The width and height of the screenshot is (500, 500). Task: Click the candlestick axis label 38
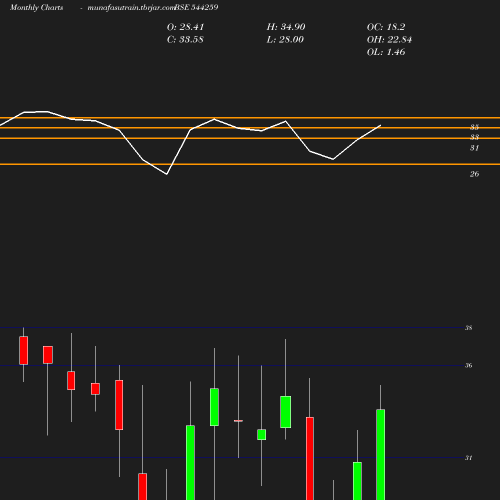pos(468,328)
